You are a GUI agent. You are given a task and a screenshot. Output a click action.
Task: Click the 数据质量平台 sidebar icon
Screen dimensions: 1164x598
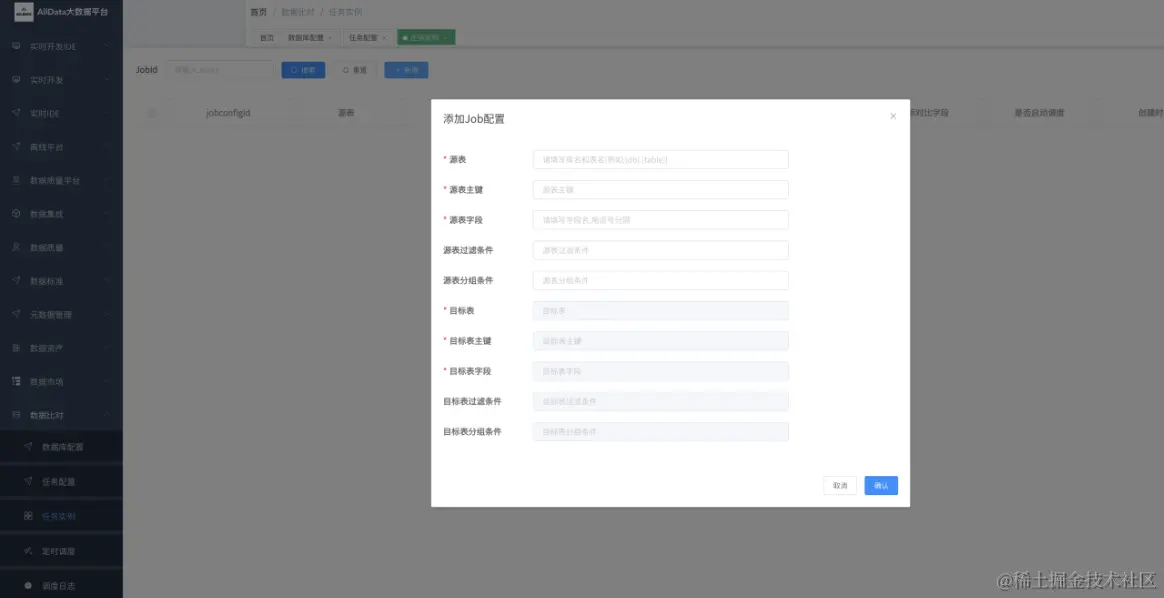pos(16,180)
